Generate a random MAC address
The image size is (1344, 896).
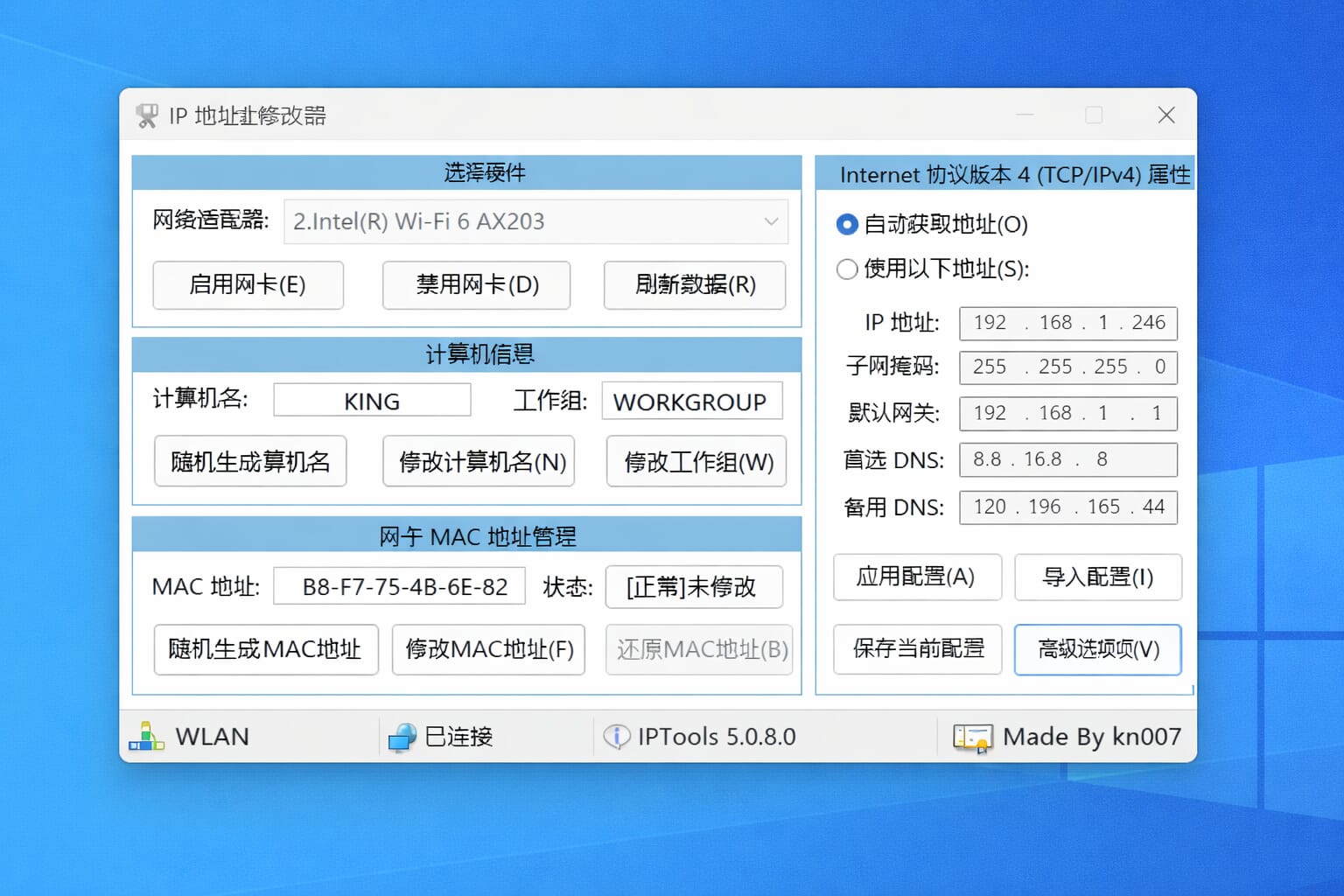(x=266, y=649)
